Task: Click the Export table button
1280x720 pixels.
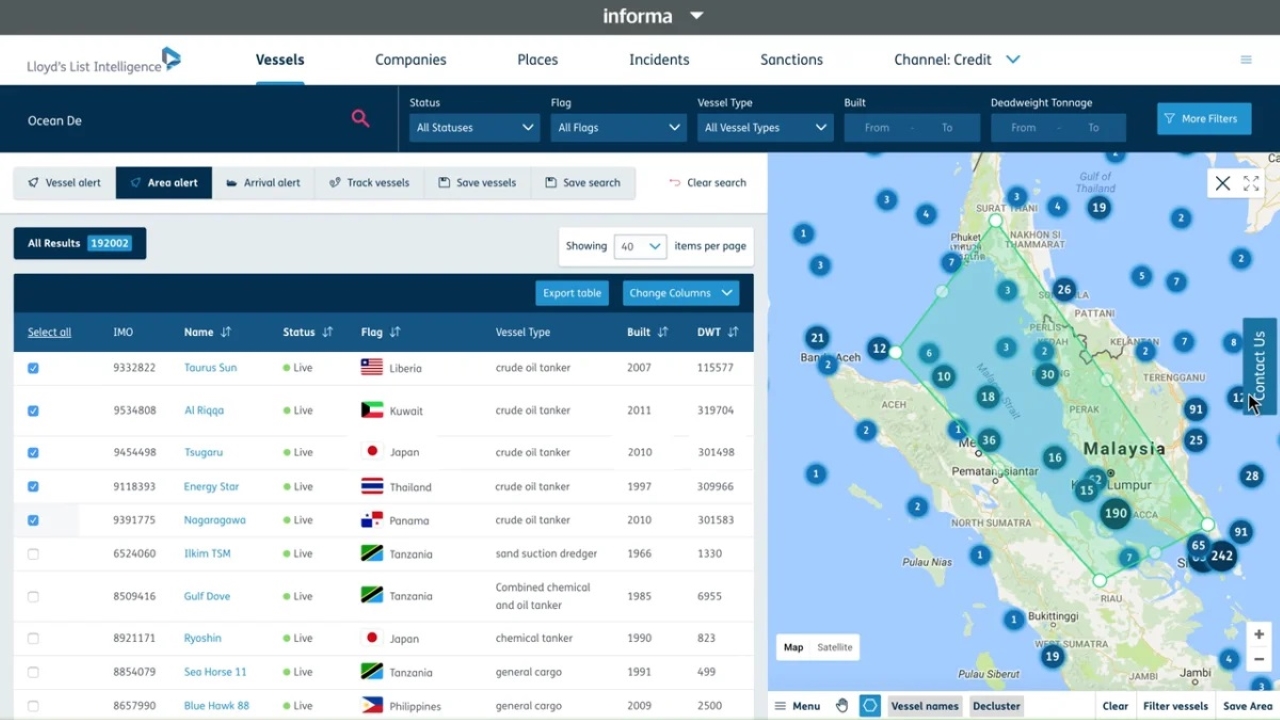Action: click(x=571, y=292)
